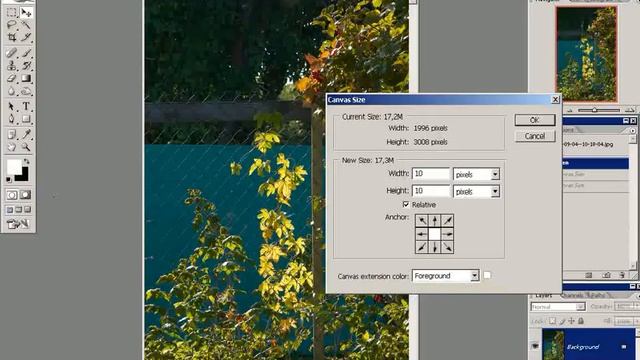Set anchor to the center square
The height and width of the screenshot is (360, 640).
click(435, 234)
